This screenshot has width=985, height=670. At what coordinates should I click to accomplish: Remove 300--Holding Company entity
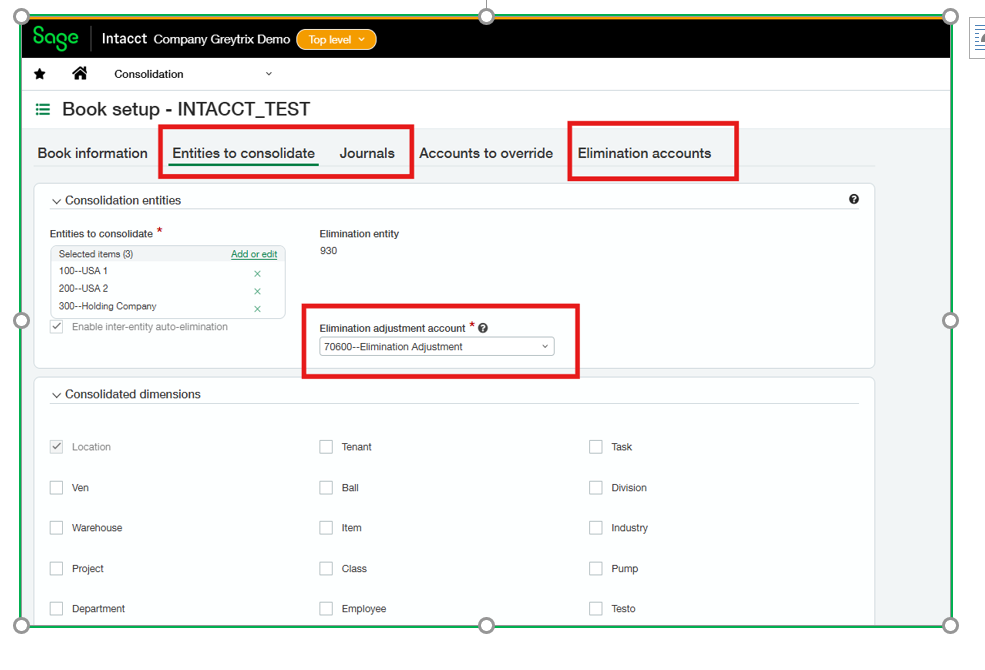[258, 309]
